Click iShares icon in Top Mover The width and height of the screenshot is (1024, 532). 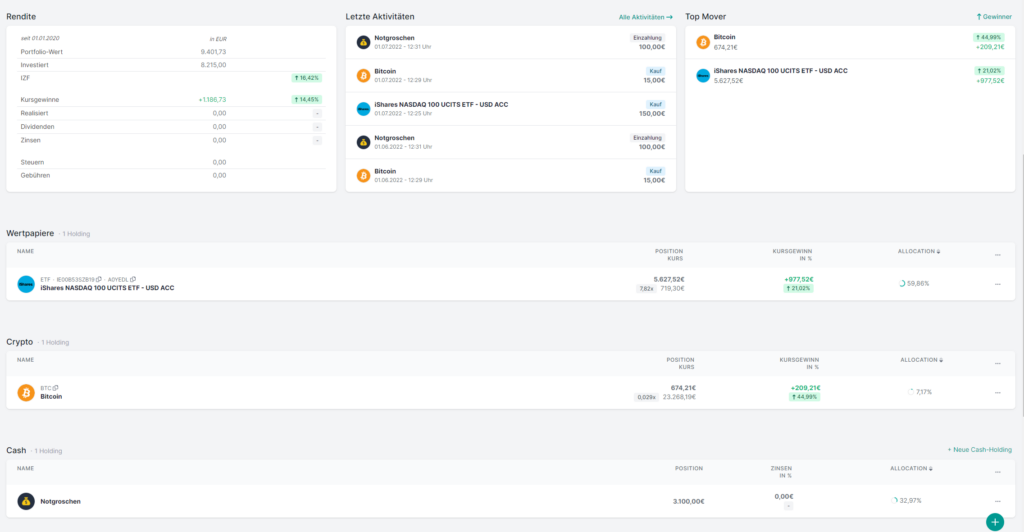click(703, 76)
